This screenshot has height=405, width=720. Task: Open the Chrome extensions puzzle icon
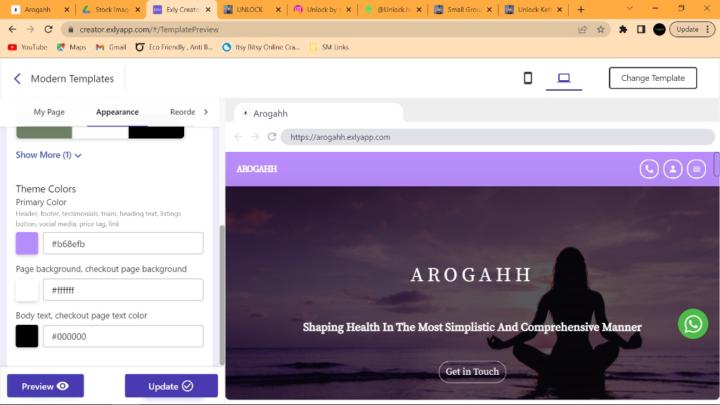(x=623, y=29)
